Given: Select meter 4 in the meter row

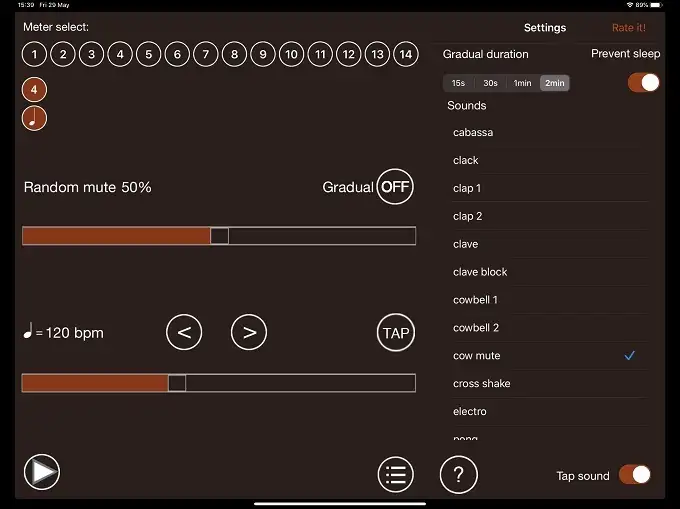Looking at the screenshot, I should (x=120, y=54).
